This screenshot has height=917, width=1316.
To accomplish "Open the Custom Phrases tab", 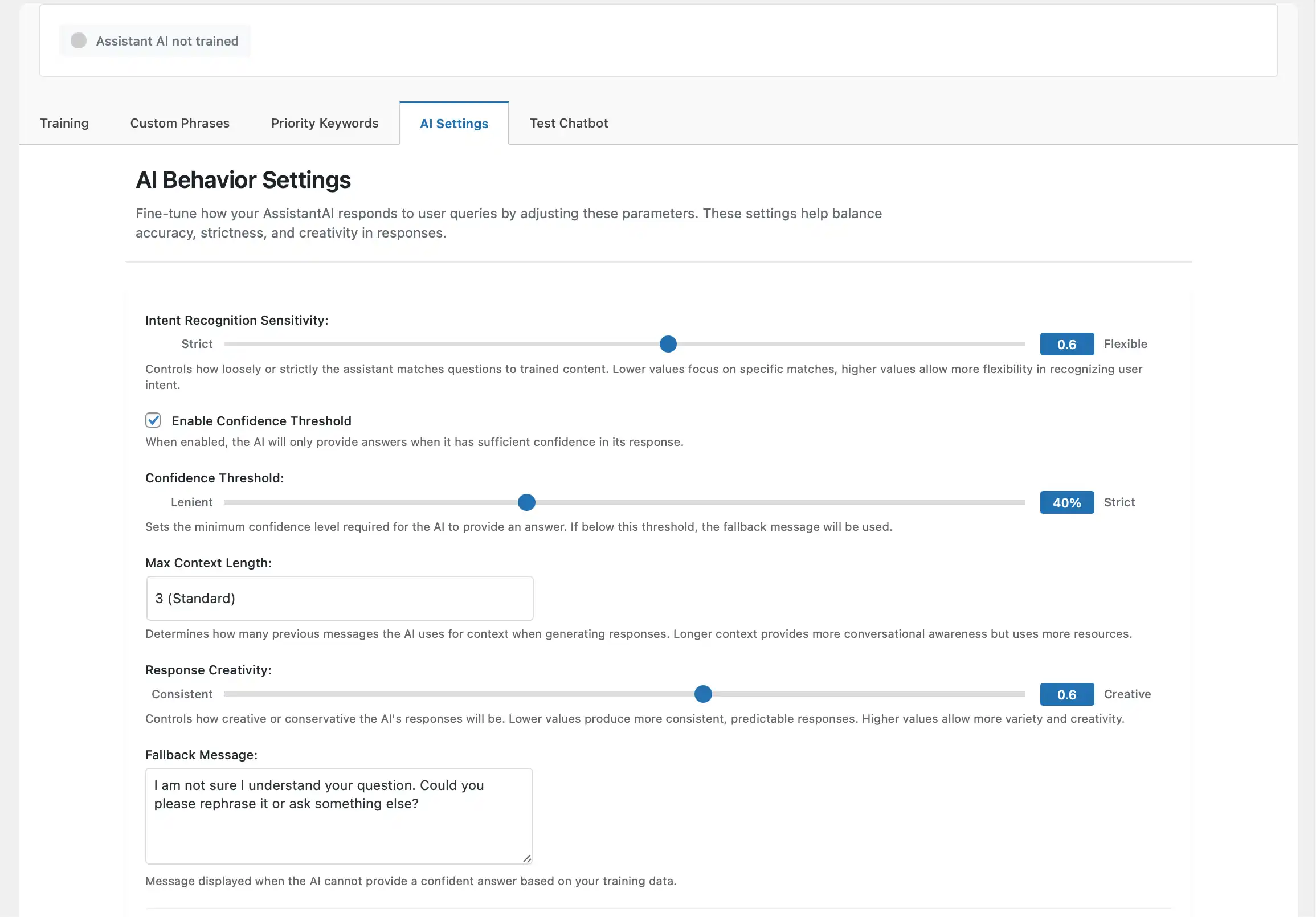I will click(x=179, y=123).
